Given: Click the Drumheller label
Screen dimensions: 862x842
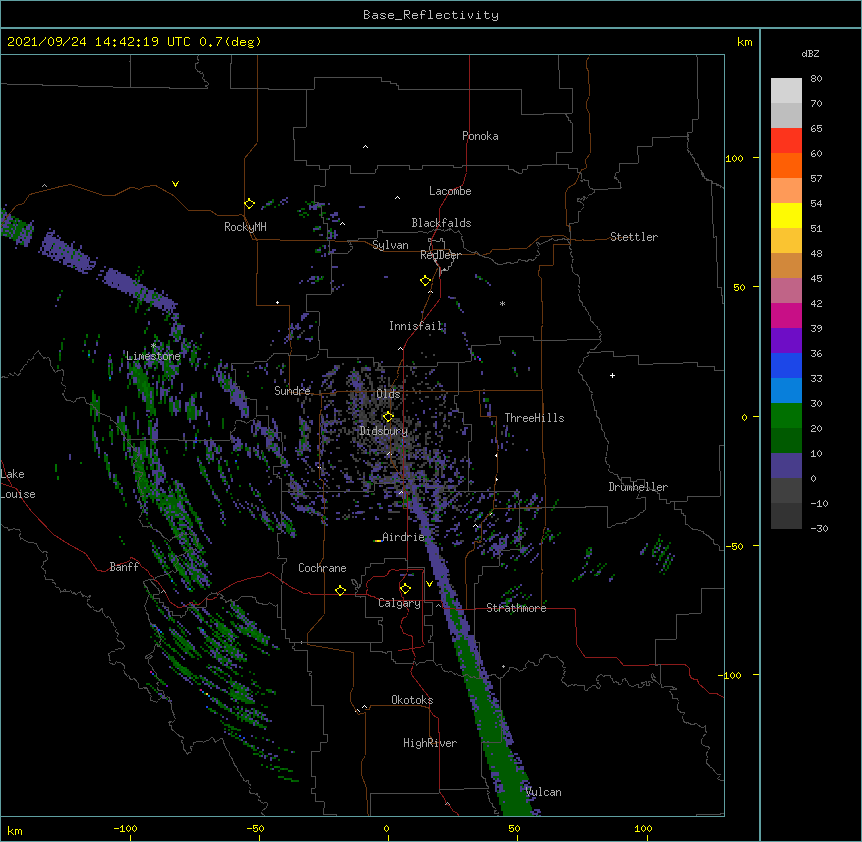Looking at the screenshot, I should tap(638, 487).
